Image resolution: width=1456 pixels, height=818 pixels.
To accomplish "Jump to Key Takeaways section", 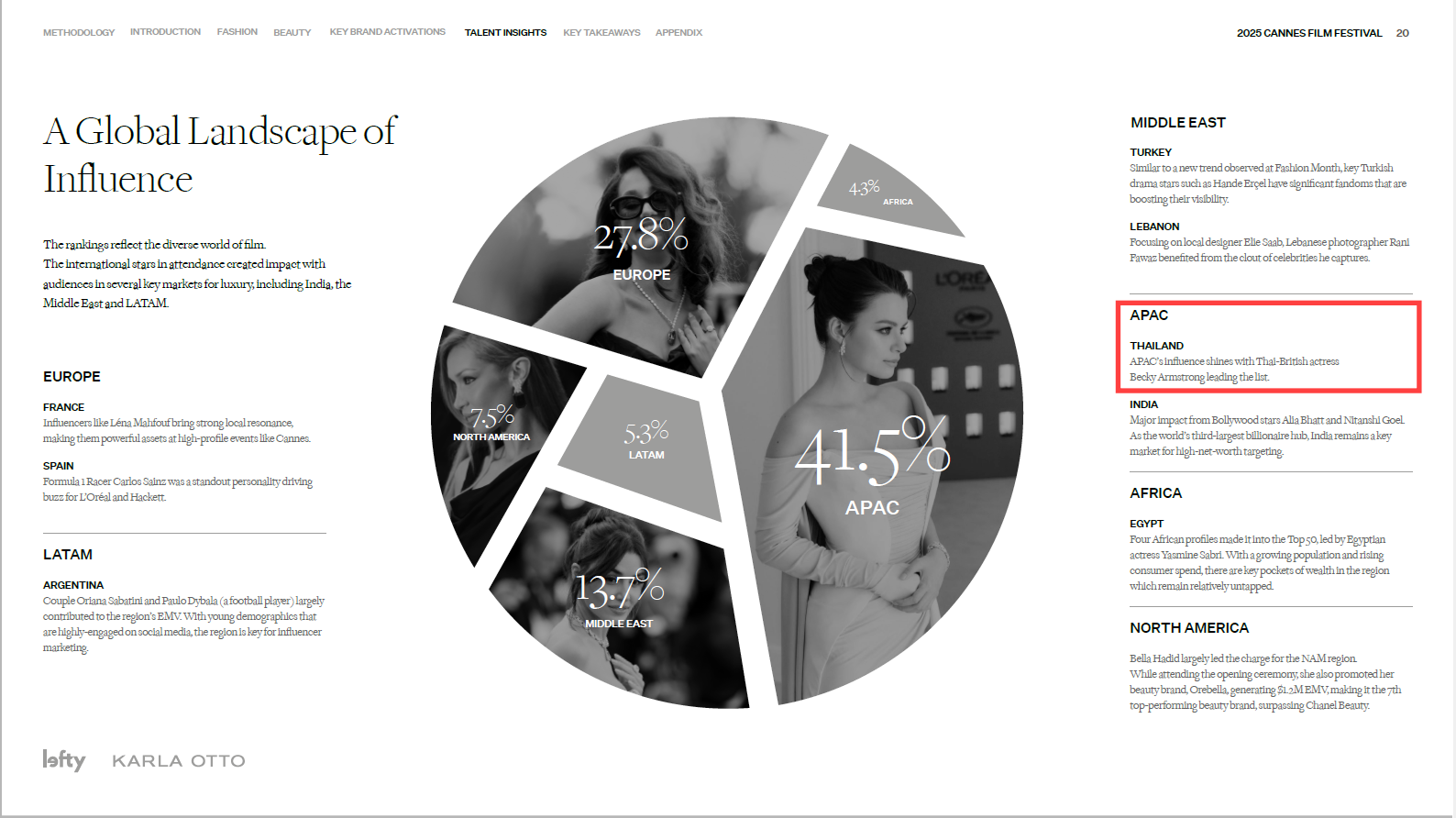I will pos(601,33).
